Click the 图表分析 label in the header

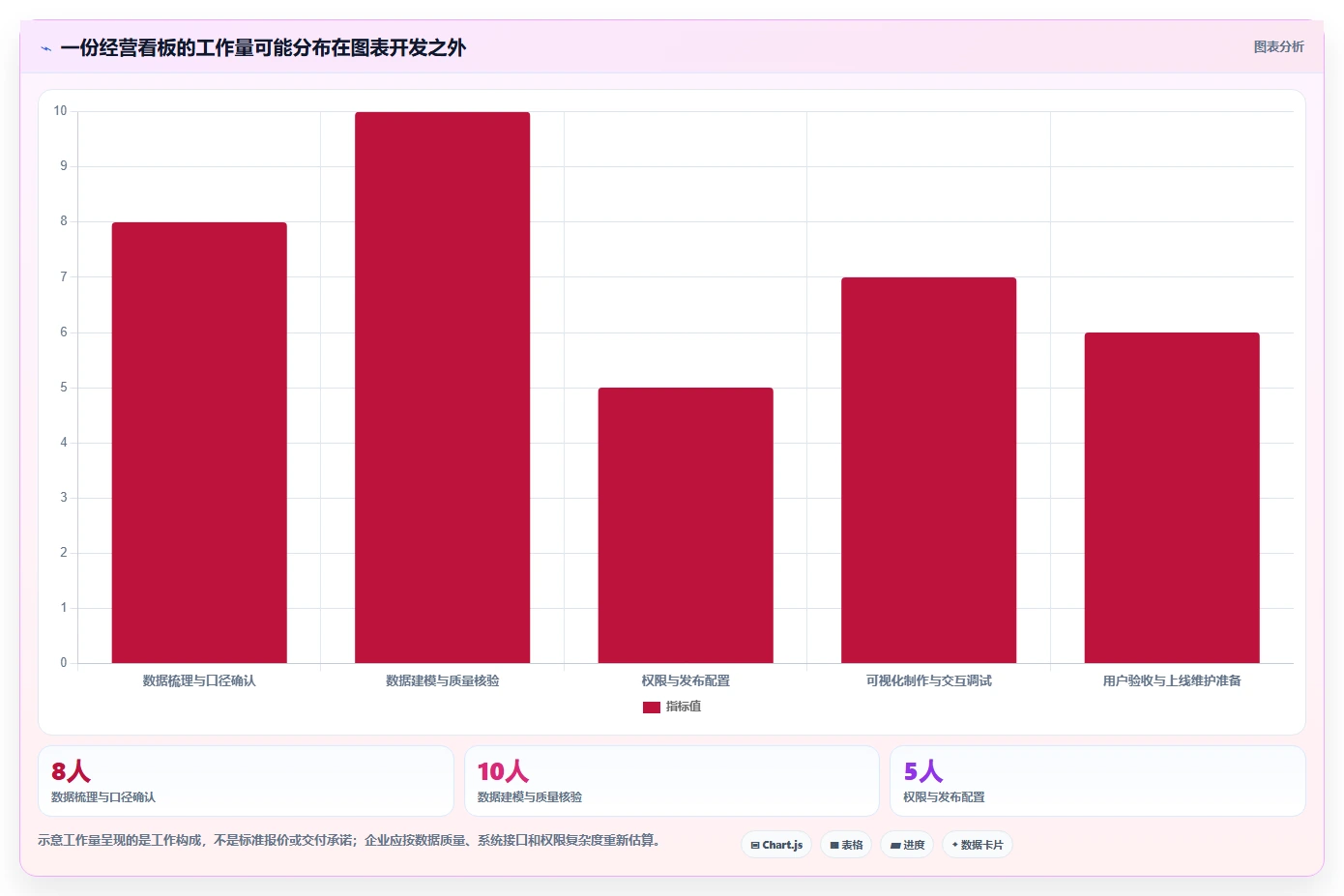(1278, 46)
